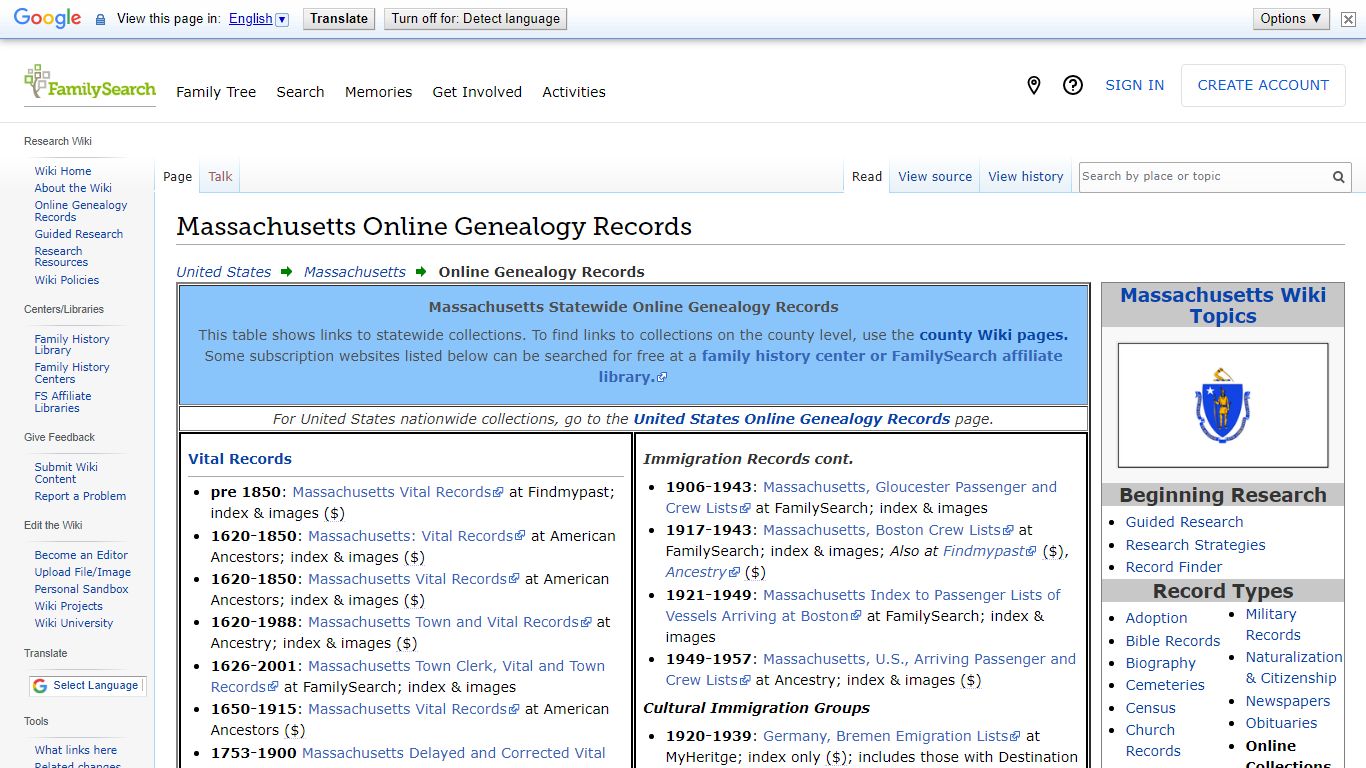Open Wiki Projects
This screenshot has height=768, width=1366.
tap(69, 606)
